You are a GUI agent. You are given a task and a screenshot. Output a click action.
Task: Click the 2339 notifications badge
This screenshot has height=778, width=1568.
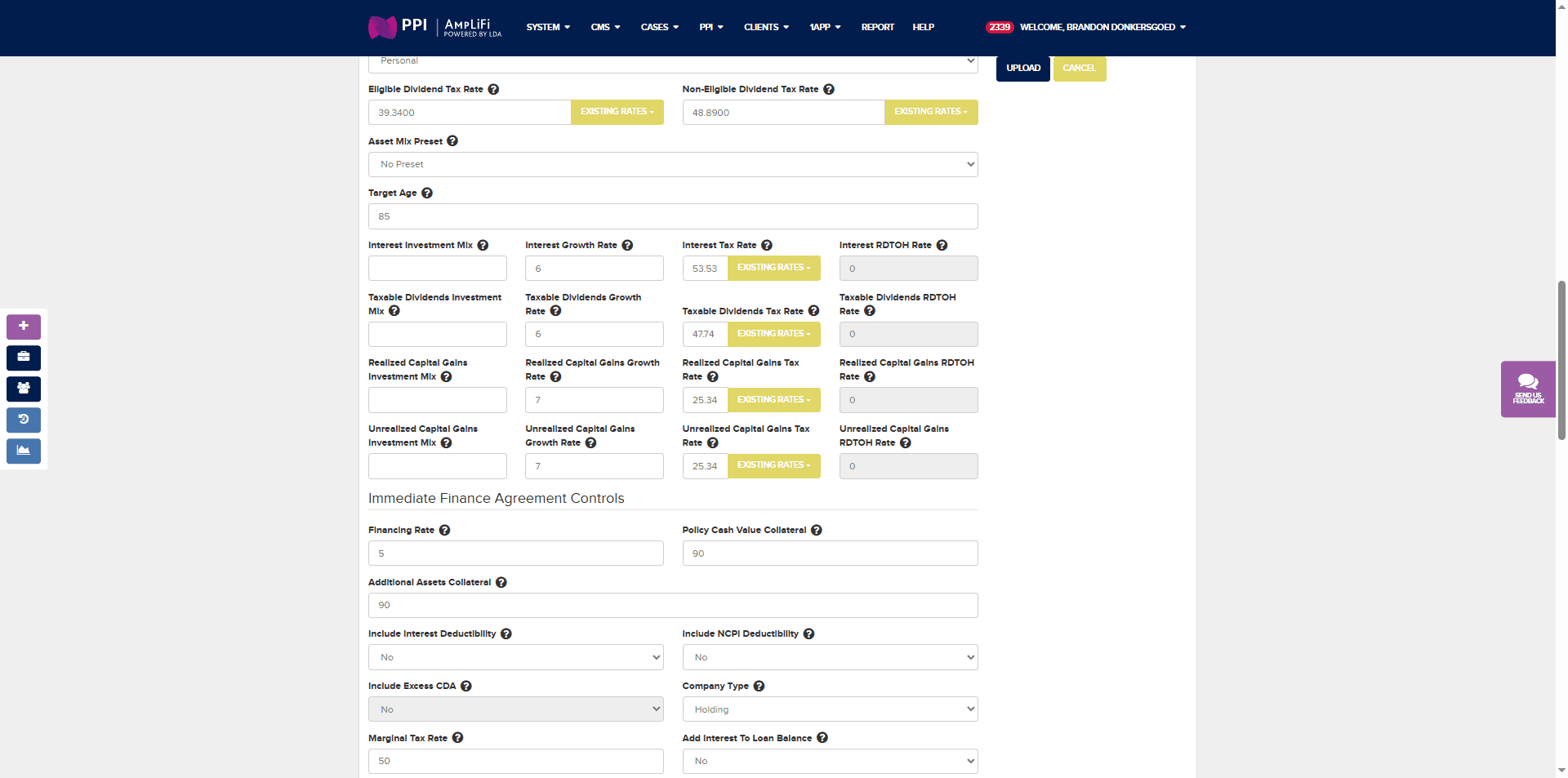tap(1000, 27)
